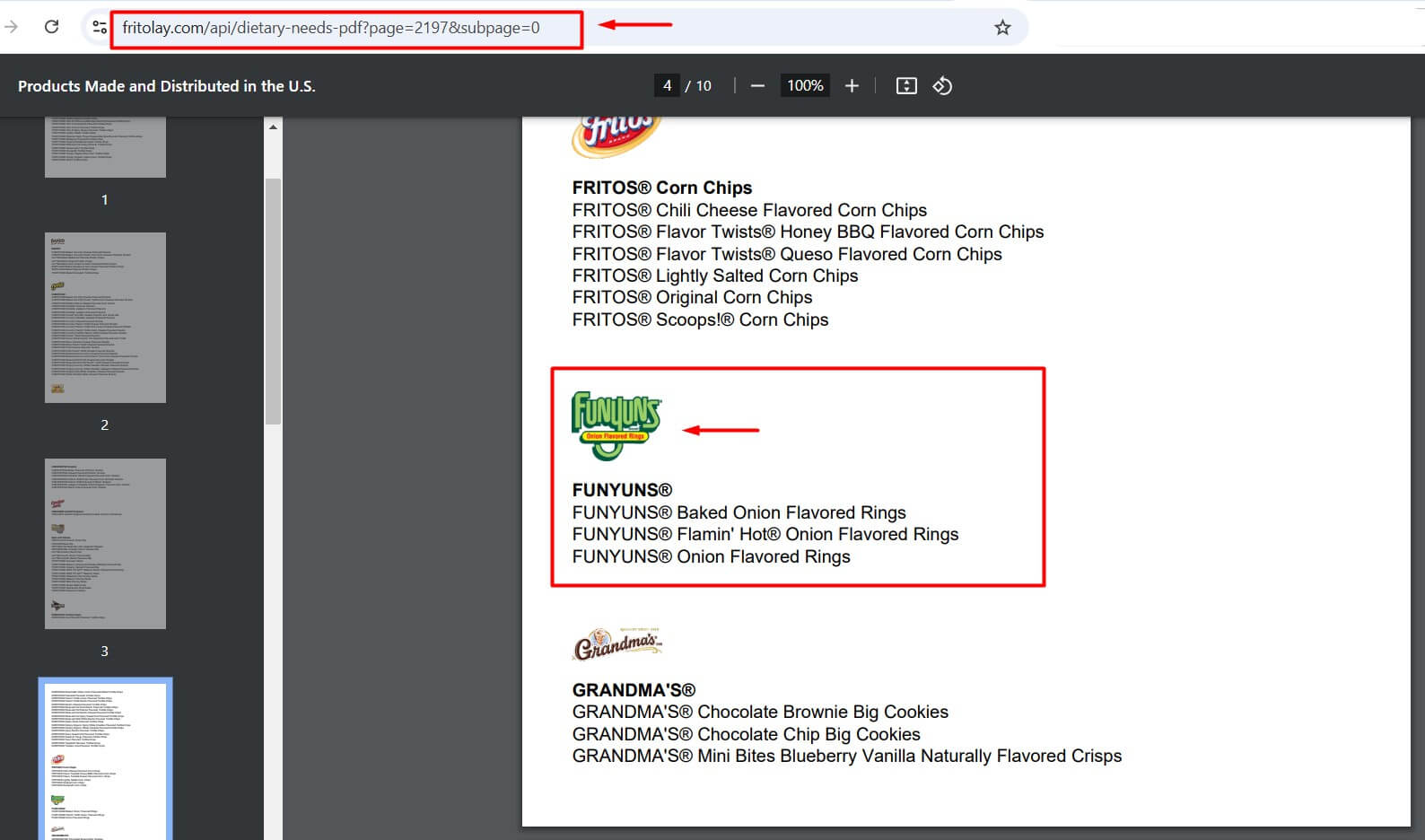
Task: Click the thumbnail sidebar scroll up arrow
Action: tap(273, 127)
